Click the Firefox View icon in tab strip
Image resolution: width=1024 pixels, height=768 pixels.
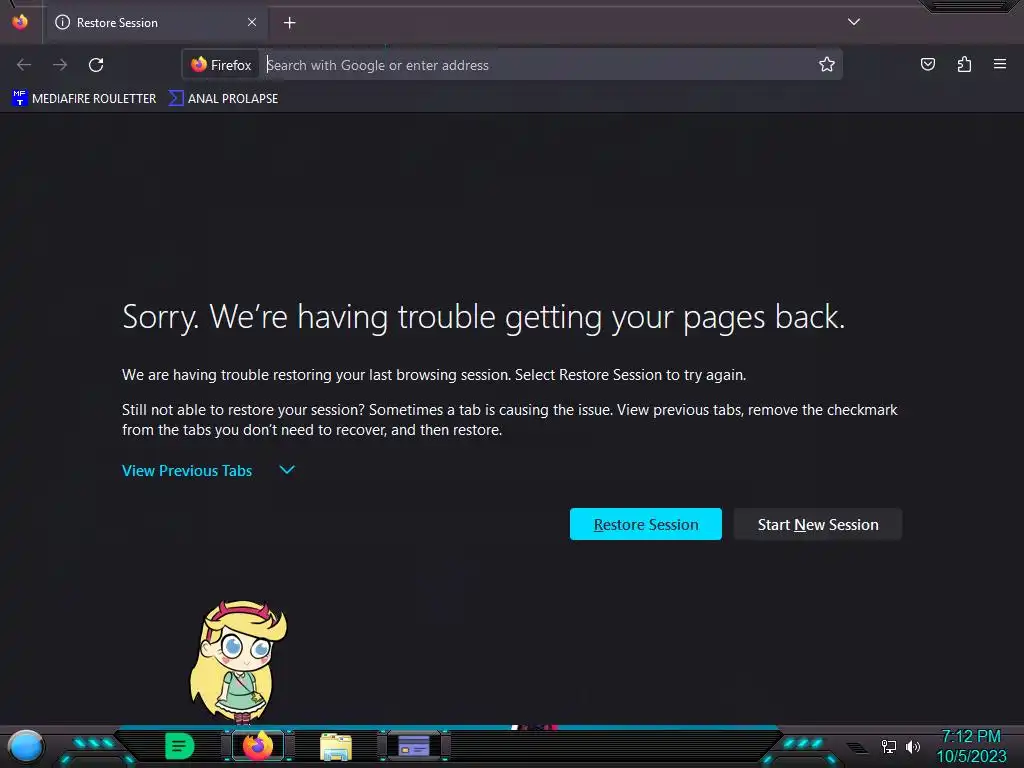20,22
